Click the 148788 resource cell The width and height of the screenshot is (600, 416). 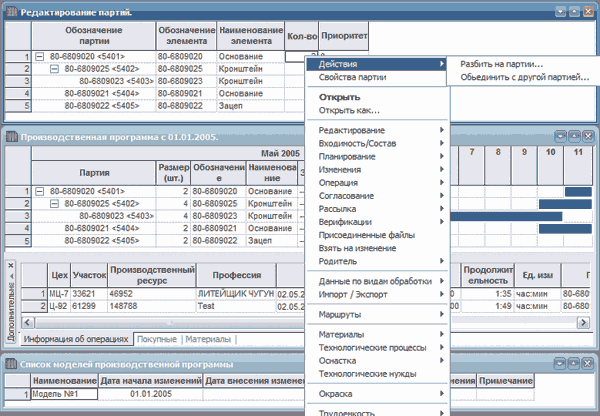(x=152, y=306)
